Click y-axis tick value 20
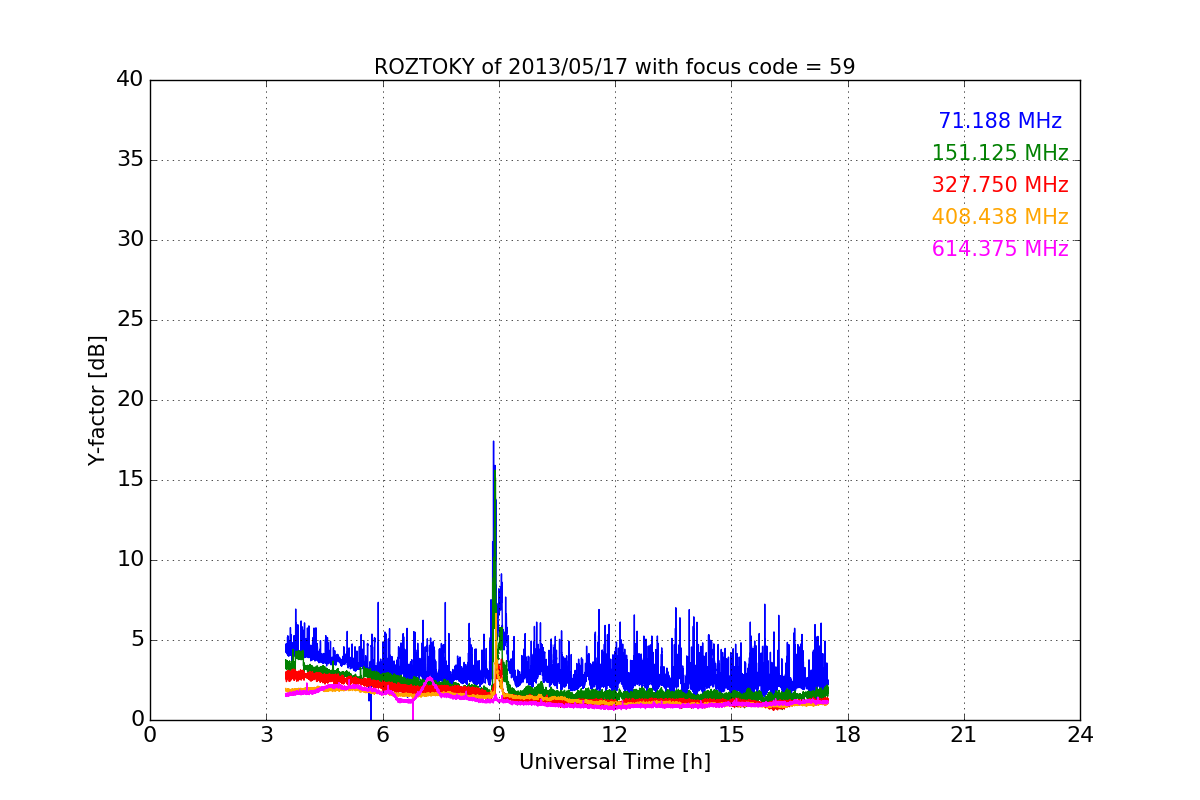This screenshot has height=800, width=1200. pyautogui.click(x=130, y=400)
